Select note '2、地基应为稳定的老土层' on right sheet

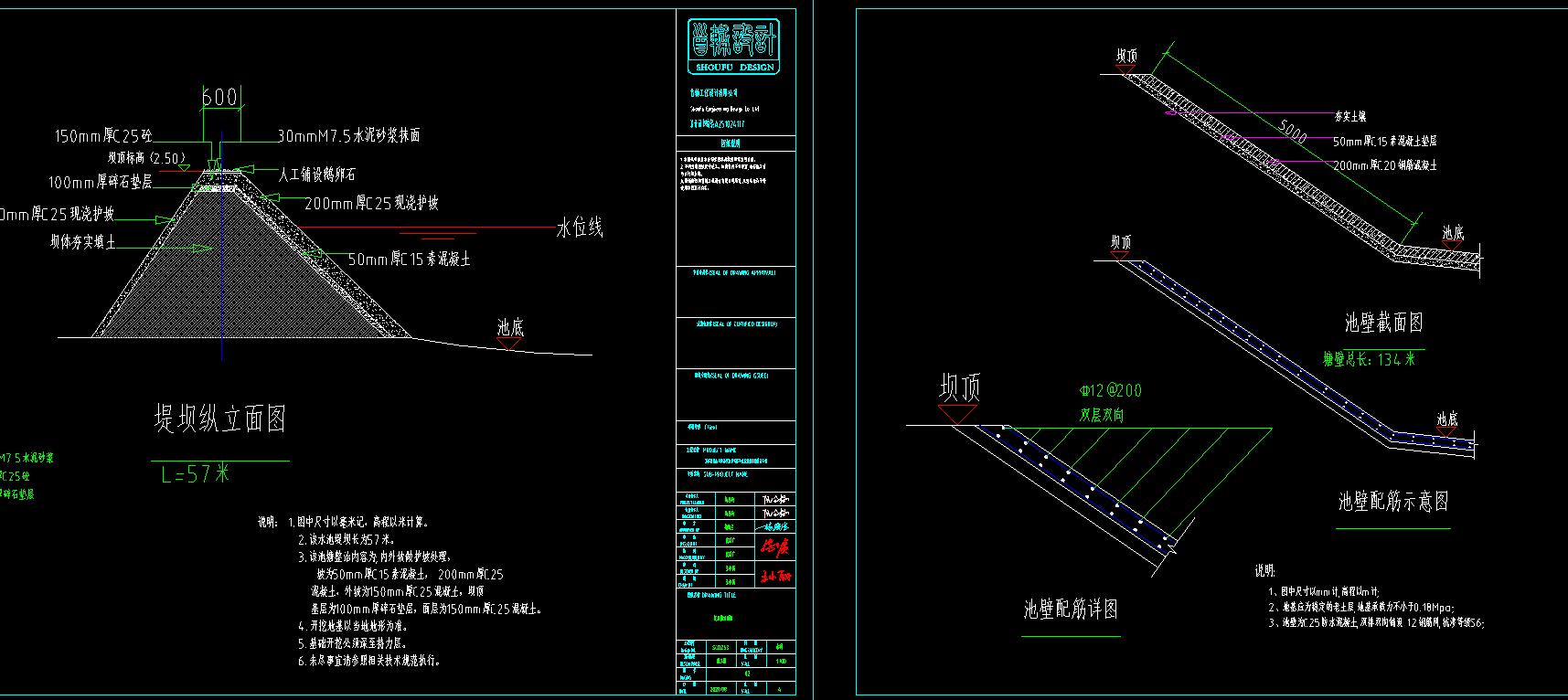click(x=1360, y=607)
